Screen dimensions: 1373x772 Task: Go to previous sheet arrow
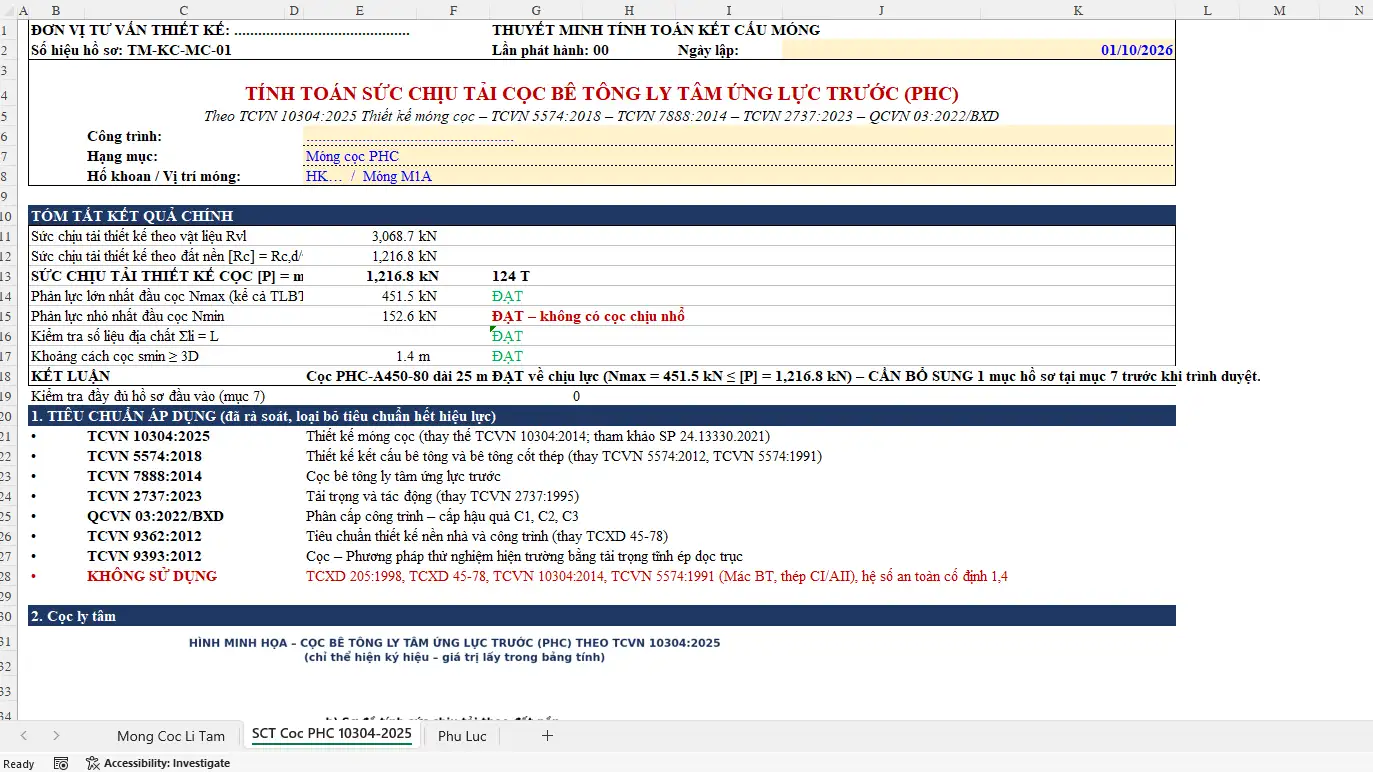24,736
